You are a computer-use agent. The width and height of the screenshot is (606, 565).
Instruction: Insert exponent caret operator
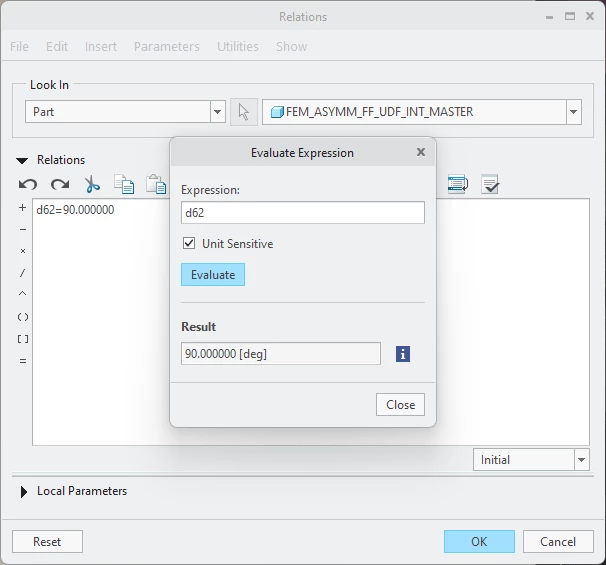point(22,294)
